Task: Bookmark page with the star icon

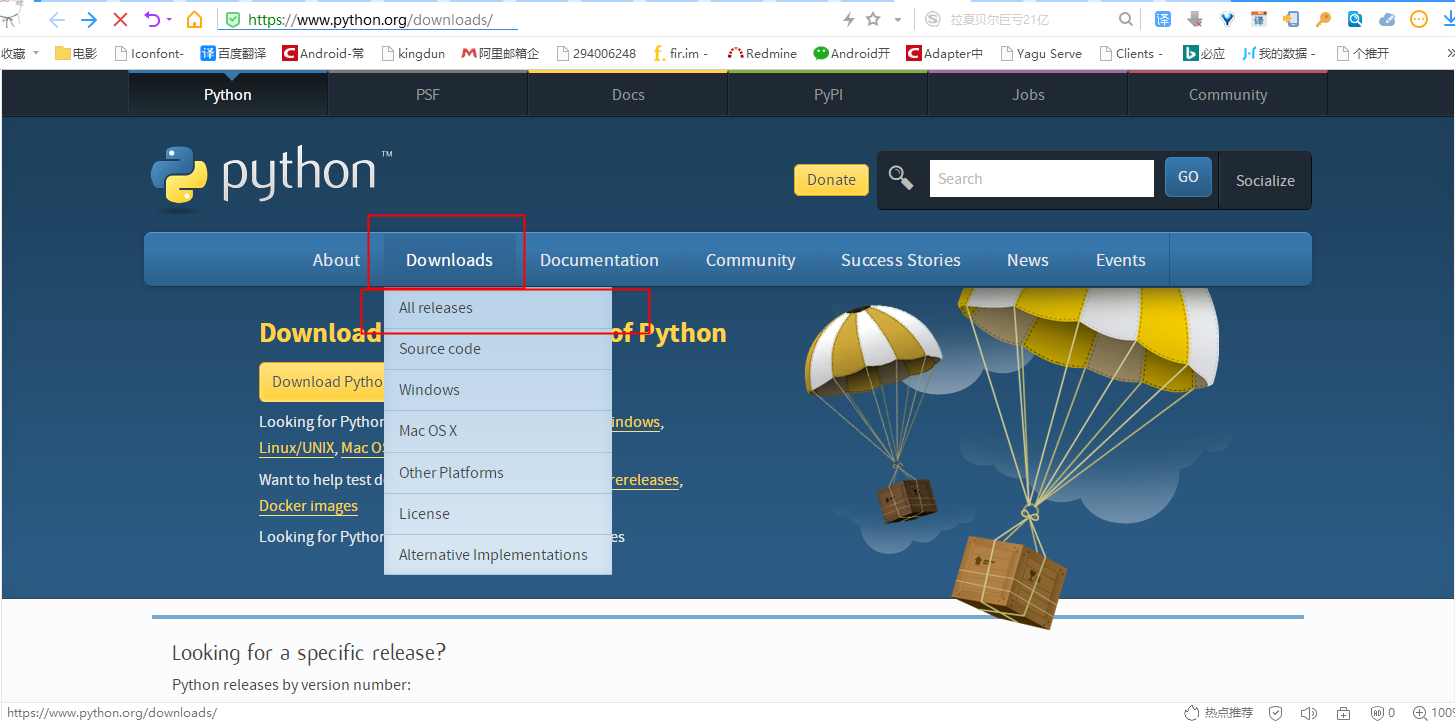Action: pyautogui.click(x=873, y=19)
